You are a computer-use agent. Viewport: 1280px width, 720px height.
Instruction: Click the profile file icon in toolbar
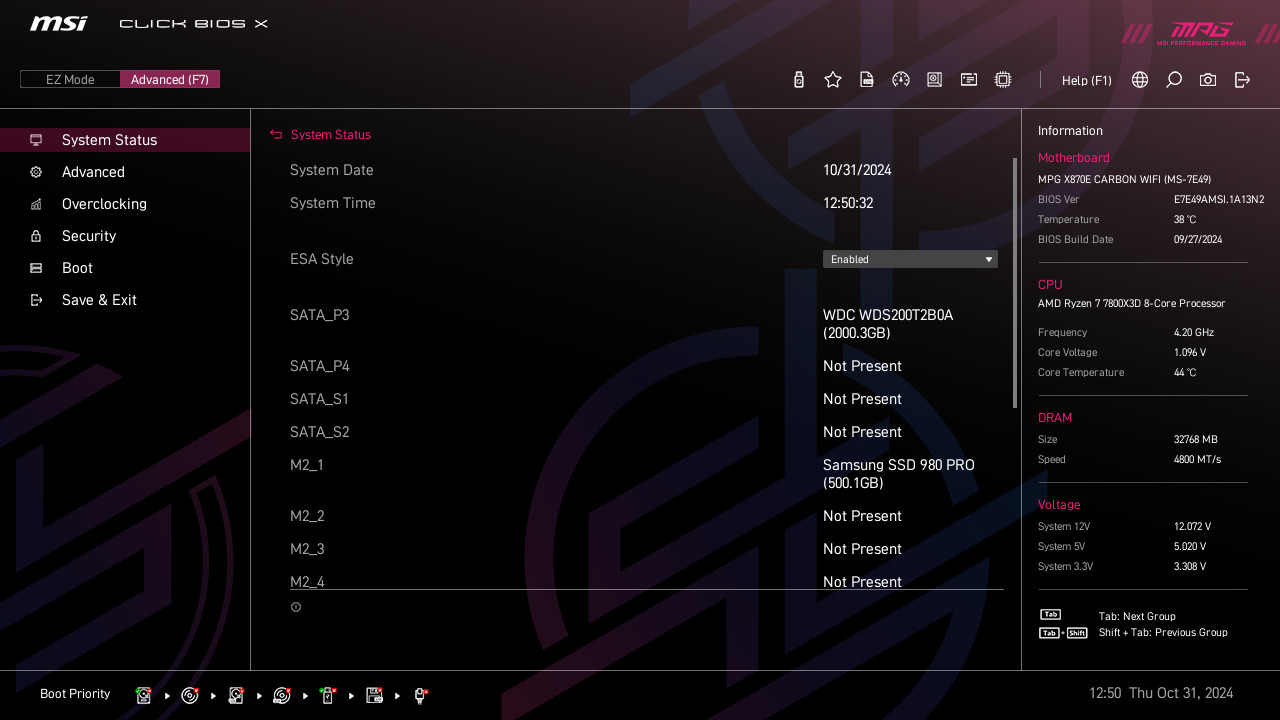867,80
